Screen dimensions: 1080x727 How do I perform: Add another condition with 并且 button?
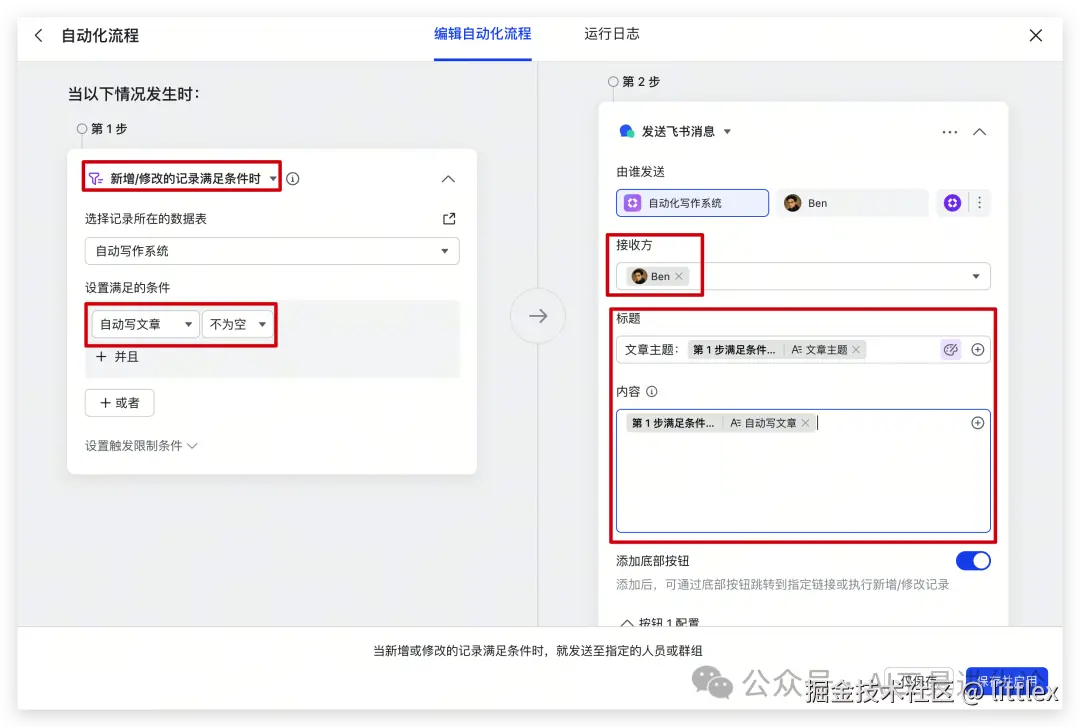coord(119,356)
